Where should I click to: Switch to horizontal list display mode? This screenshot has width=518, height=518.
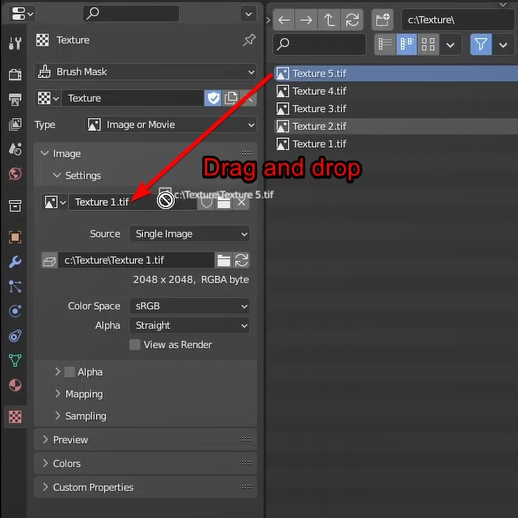[x=407, y=44]
